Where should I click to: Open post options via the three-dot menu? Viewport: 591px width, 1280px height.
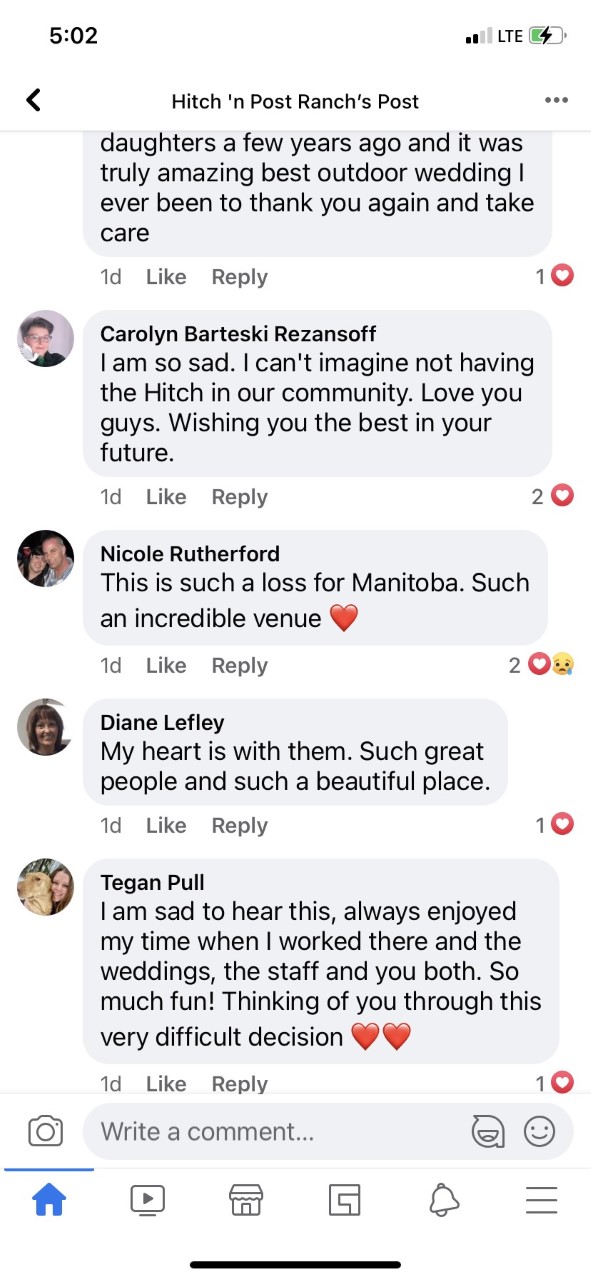(x=556, y=100)
